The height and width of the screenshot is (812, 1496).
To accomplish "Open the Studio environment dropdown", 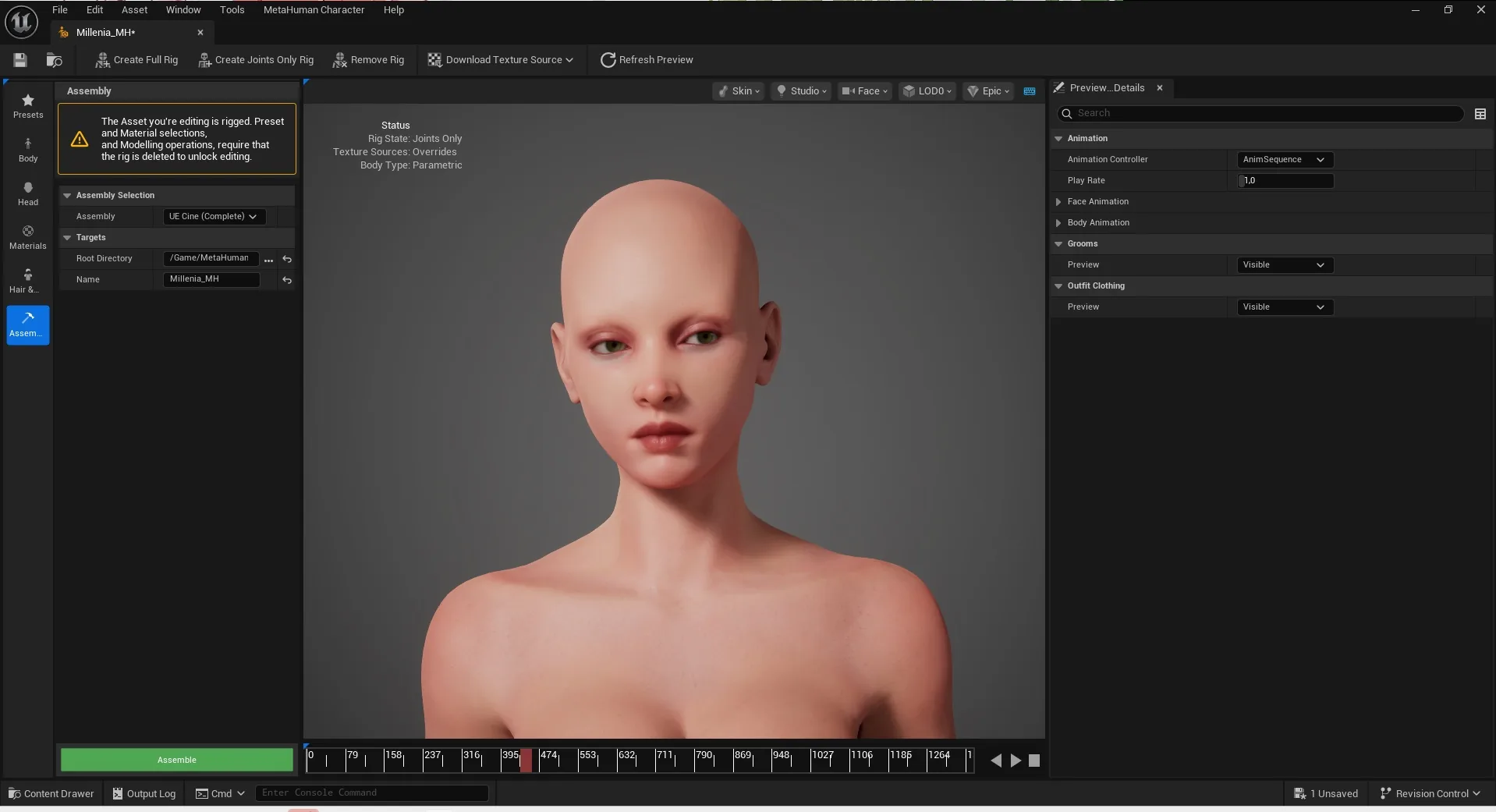I will pyautogui.click(x=801, y=91).
